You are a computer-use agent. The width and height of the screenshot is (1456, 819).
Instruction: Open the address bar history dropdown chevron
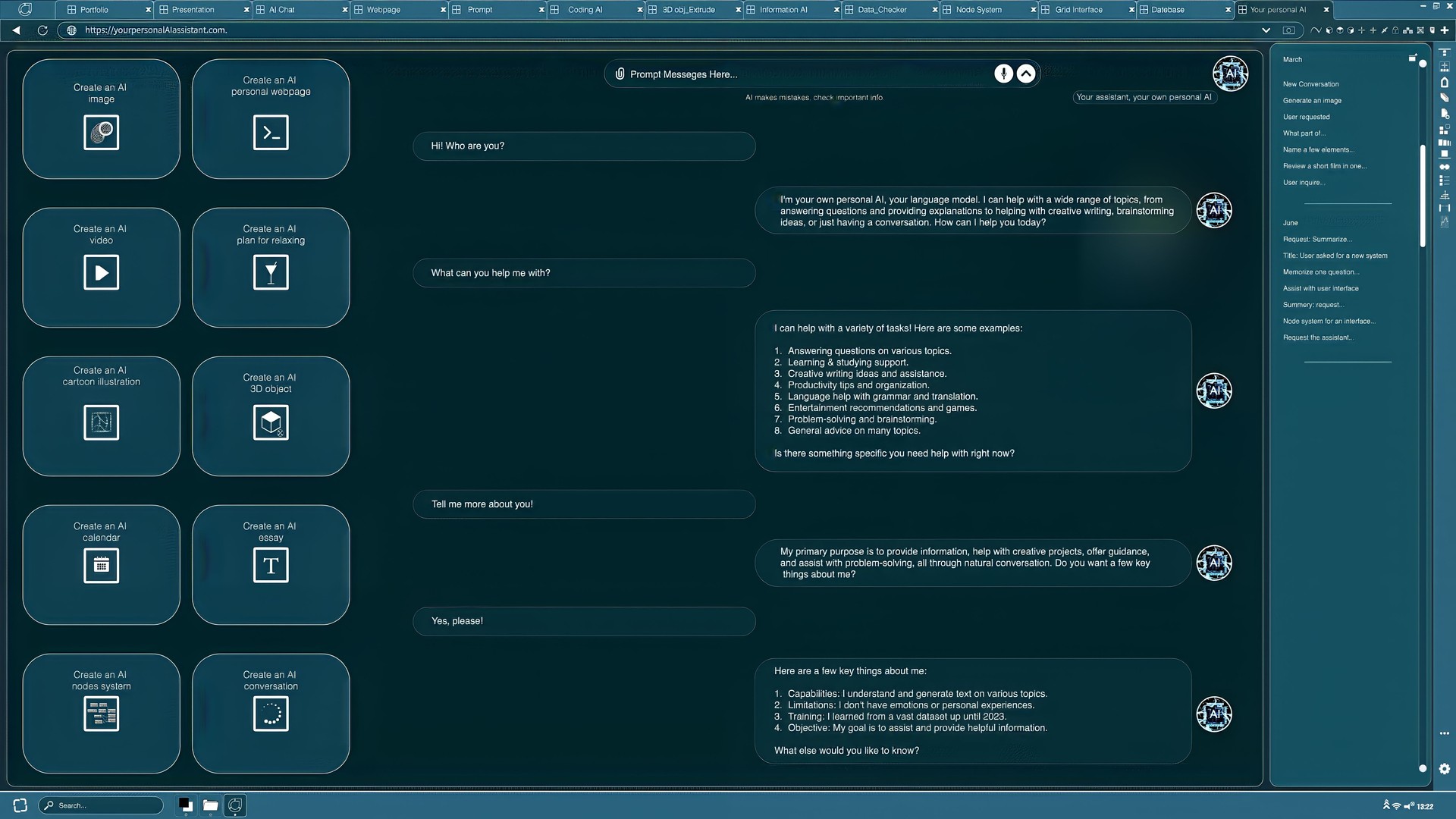(1267, 30)
